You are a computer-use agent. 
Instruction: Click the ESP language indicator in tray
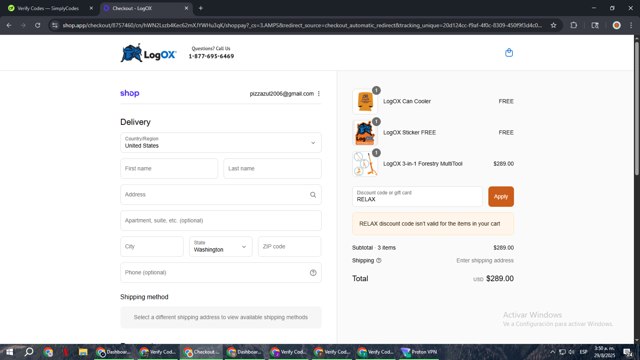coord(583,352)
